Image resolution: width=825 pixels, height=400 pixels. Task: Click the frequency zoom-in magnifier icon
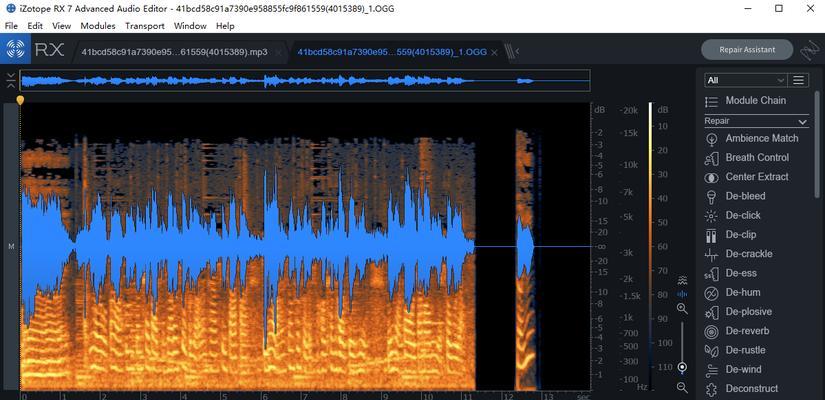(x=682, y=308)
